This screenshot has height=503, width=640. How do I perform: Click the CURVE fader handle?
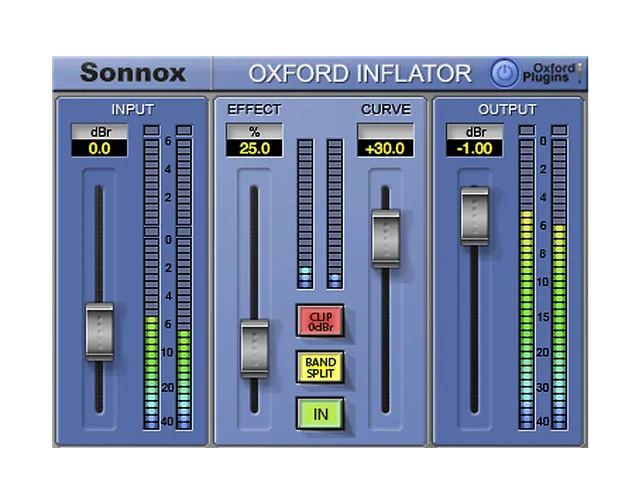coord(386,239)
